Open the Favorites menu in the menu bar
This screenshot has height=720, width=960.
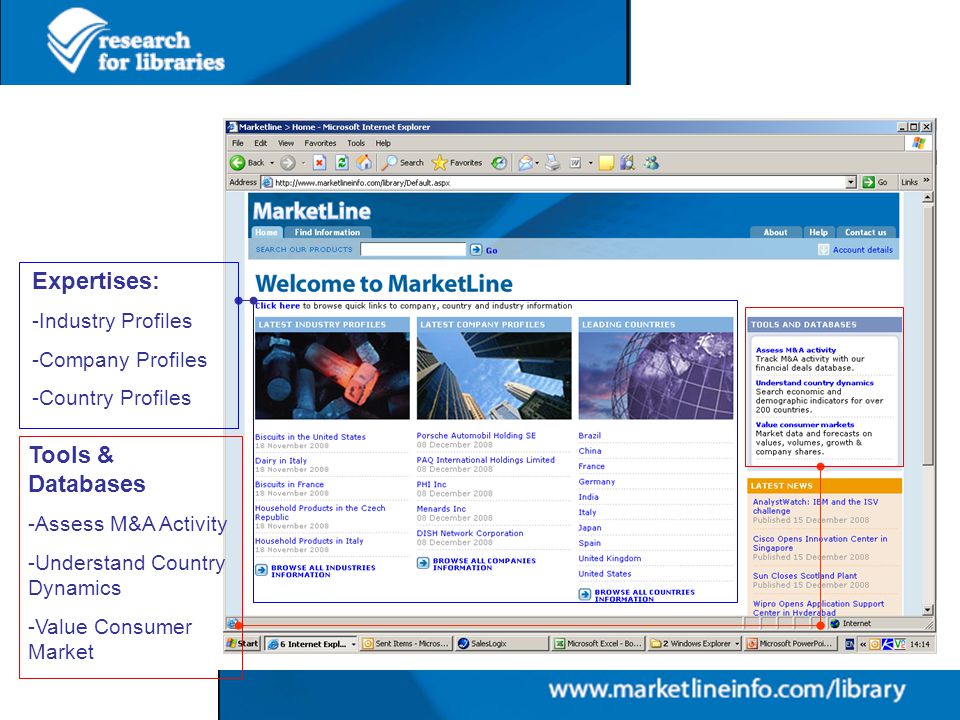point(320,143)
